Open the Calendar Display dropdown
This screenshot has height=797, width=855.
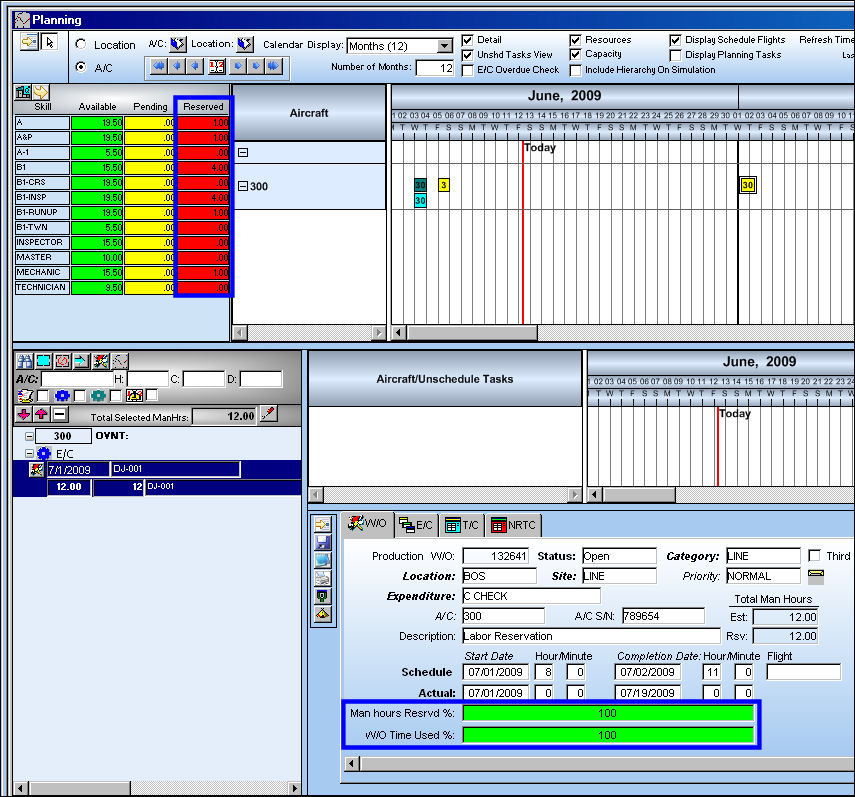445,46
